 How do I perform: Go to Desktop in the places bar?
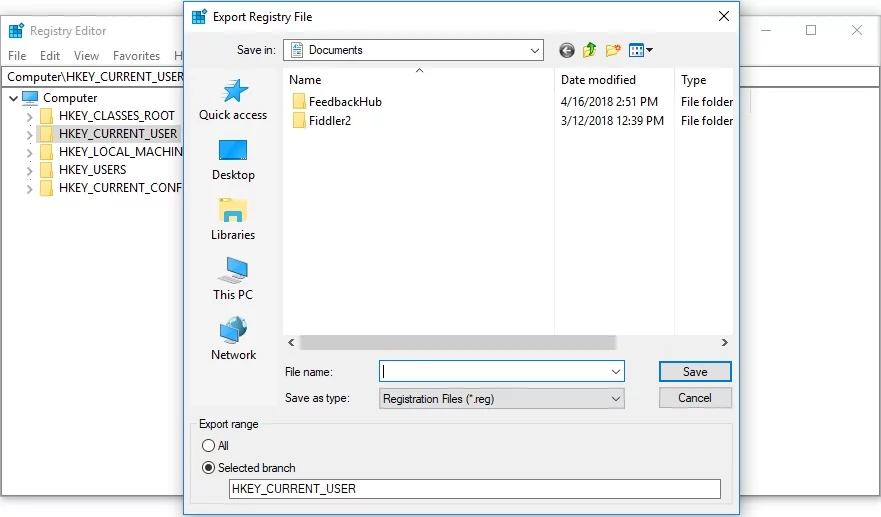pyautogui.click(x=233, y=160)
